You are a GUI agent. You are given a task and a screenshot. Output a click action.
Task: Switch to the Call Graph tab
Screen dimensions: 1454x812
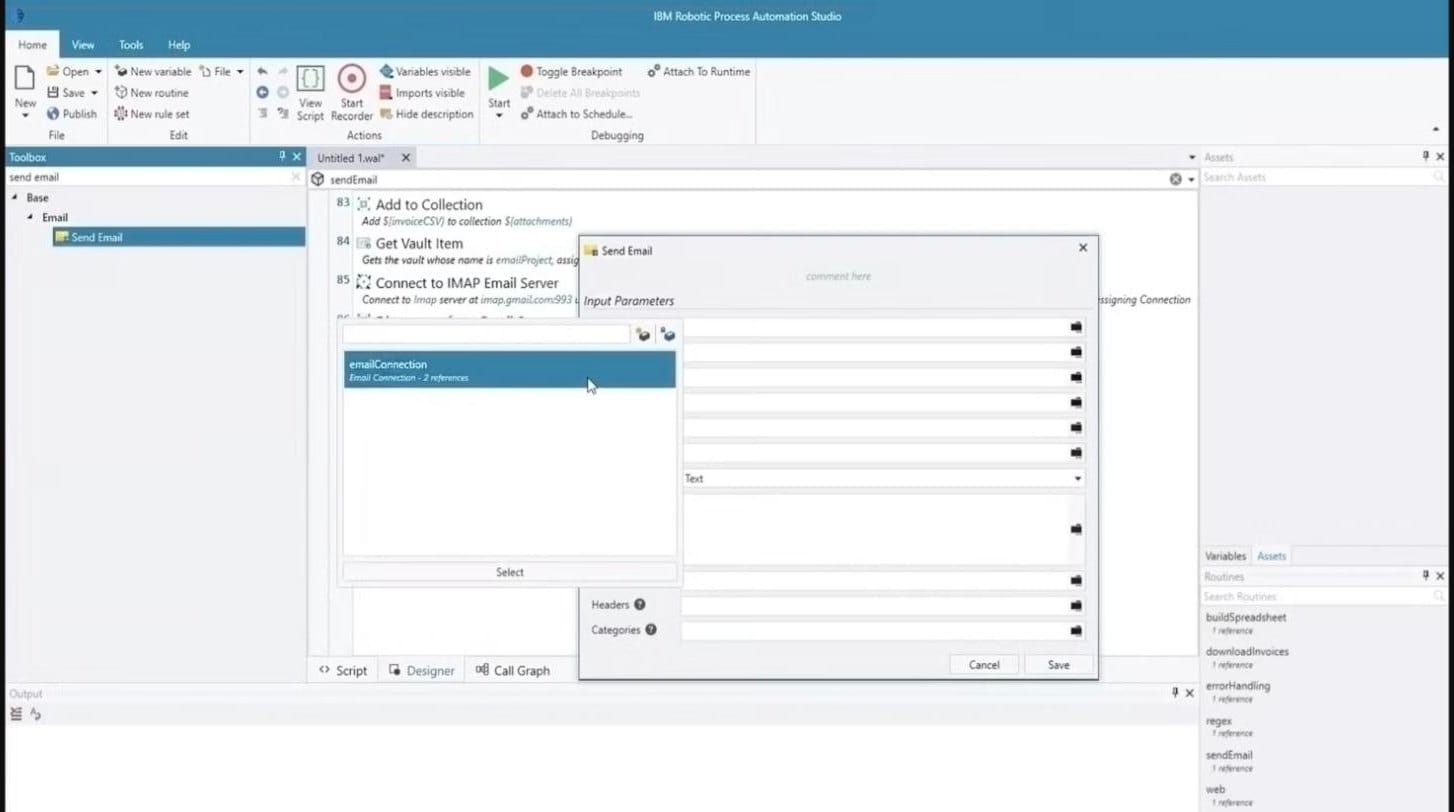tap(513, 671)
